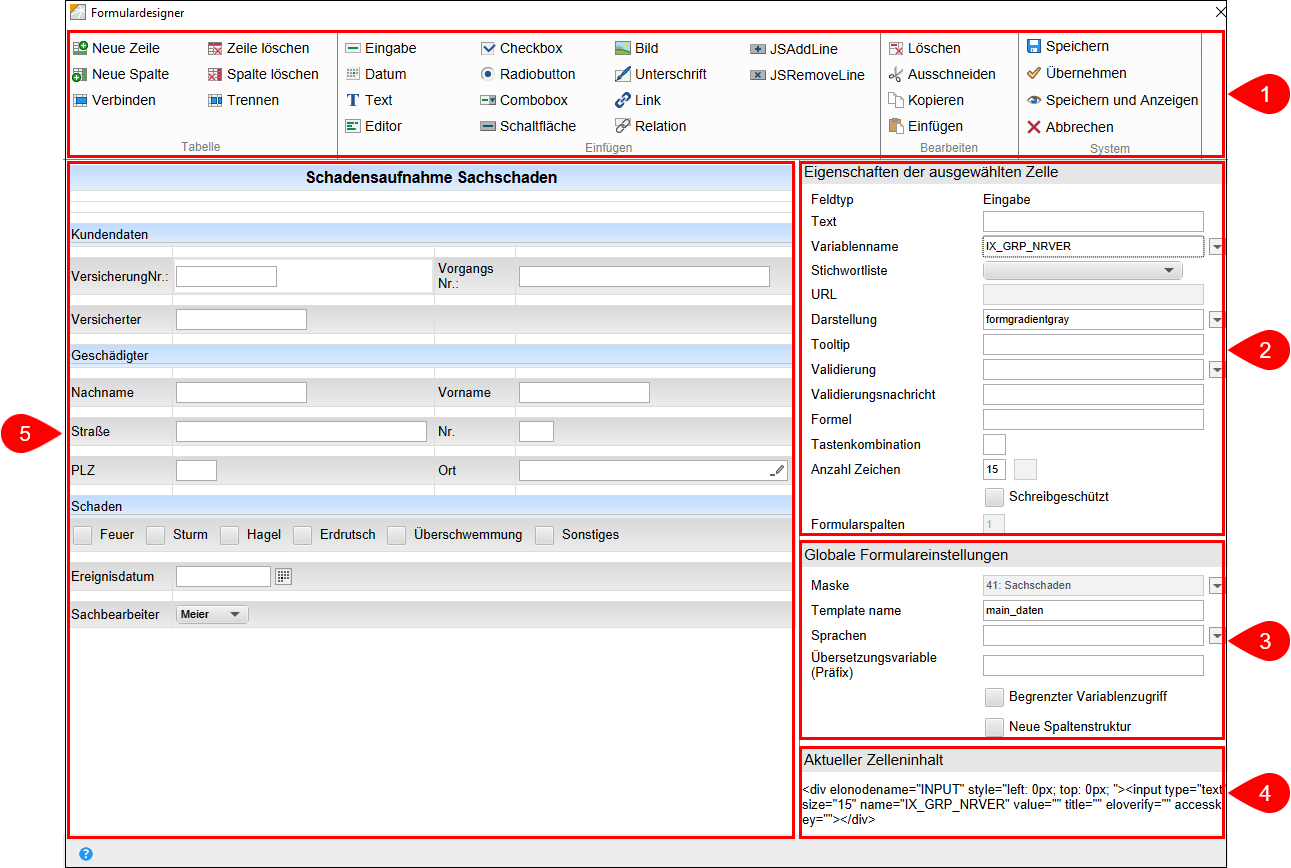Click the Ort field edit pencil
Image resolution: width=1291 pixels, height=868 pixels.
pyautogui.click(x=778, y=471)
